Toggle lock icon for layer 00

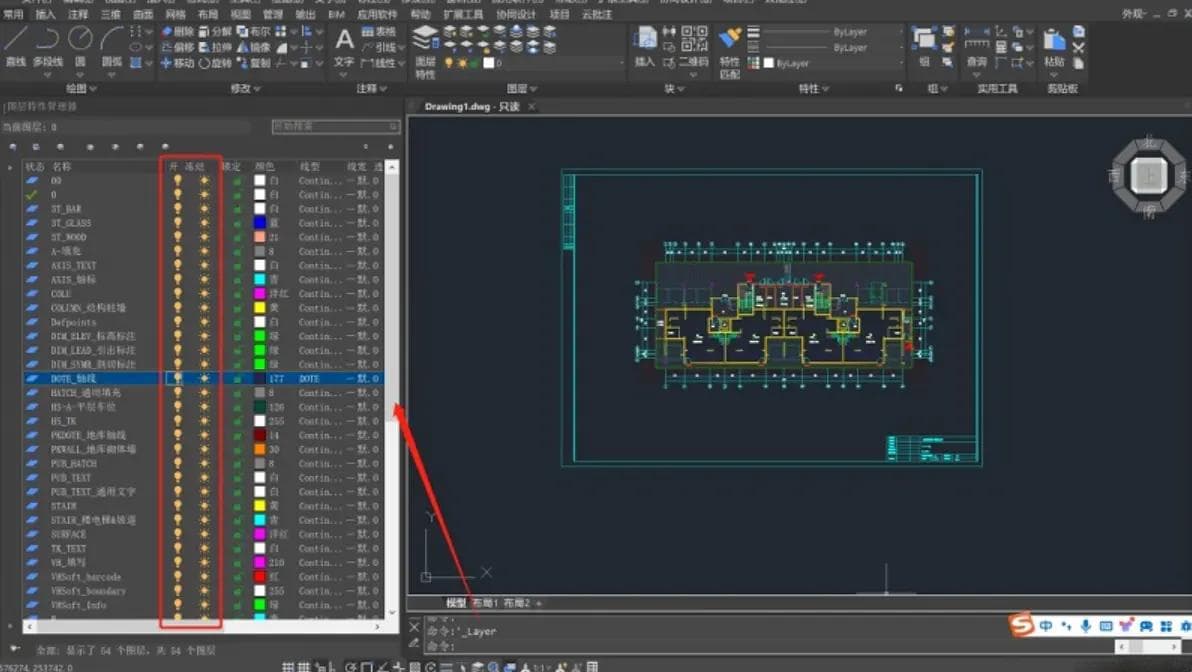[236, 181]
